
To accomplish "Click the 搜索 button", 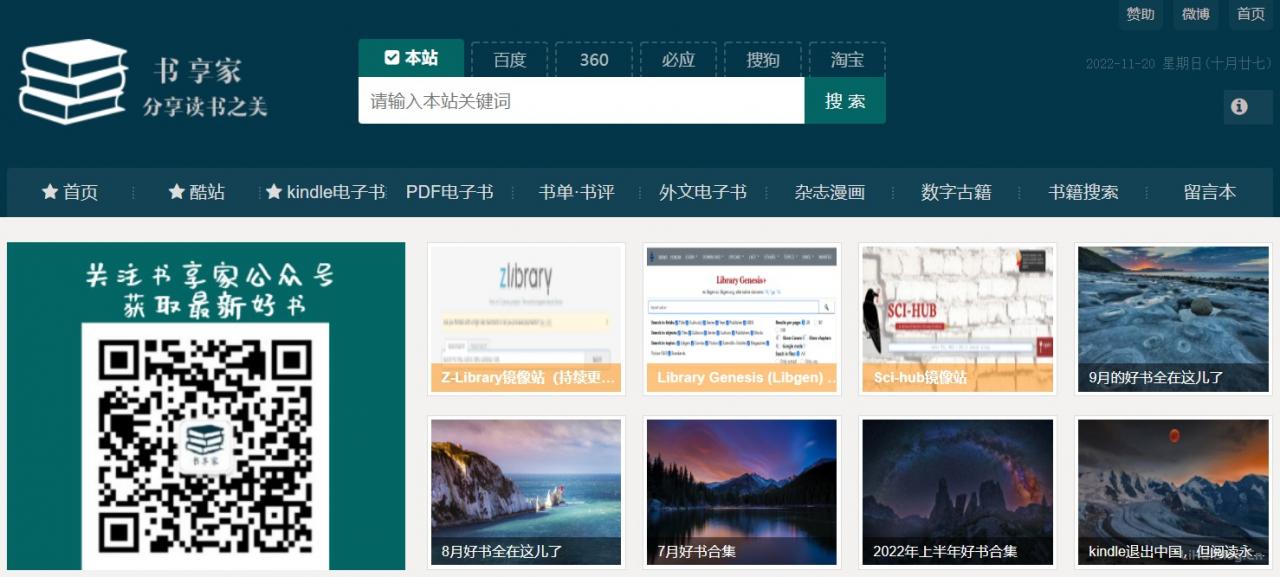I will pos(845,101).
